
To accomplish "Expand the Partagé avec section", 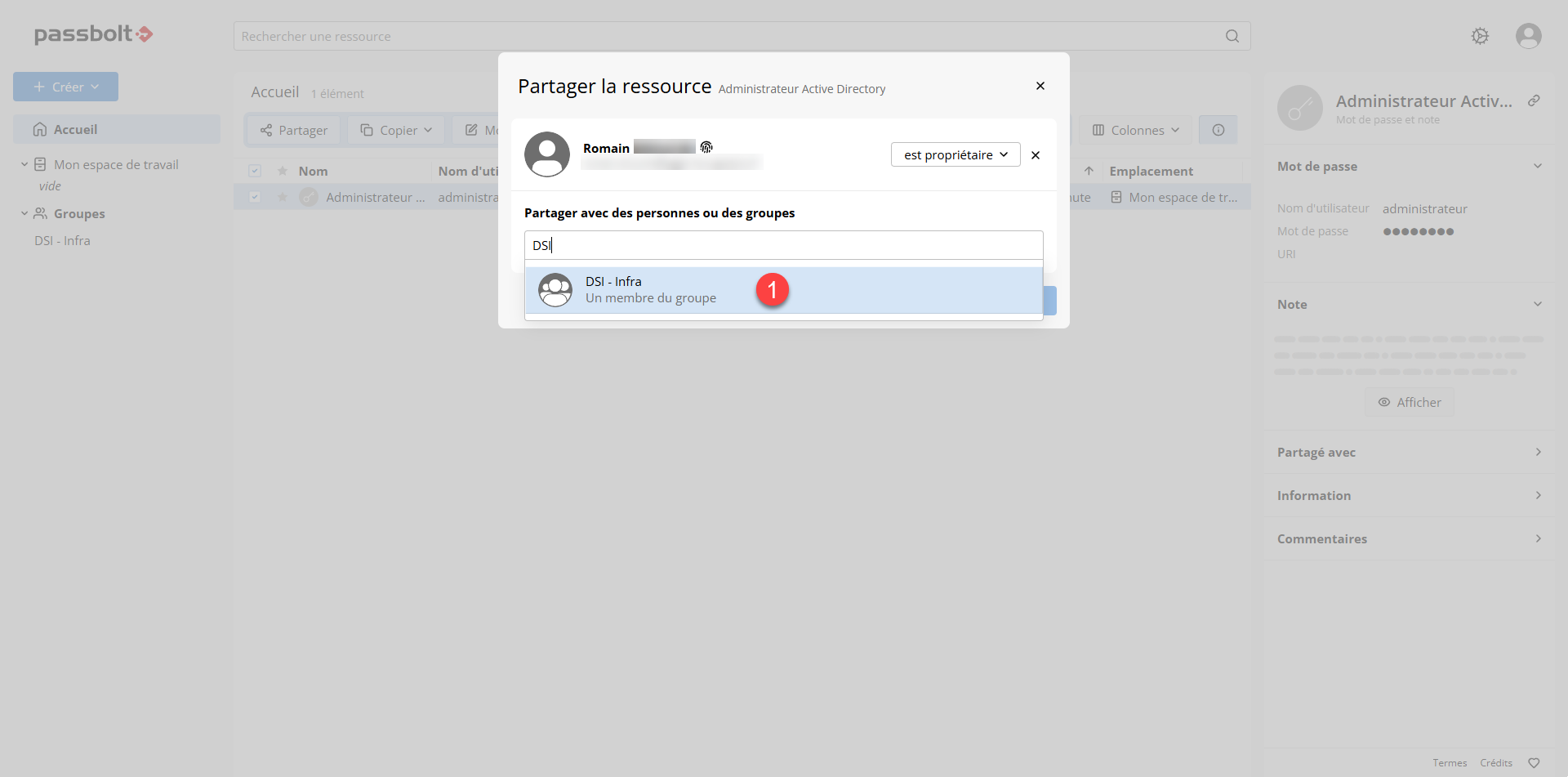I will coord(1409,452).
